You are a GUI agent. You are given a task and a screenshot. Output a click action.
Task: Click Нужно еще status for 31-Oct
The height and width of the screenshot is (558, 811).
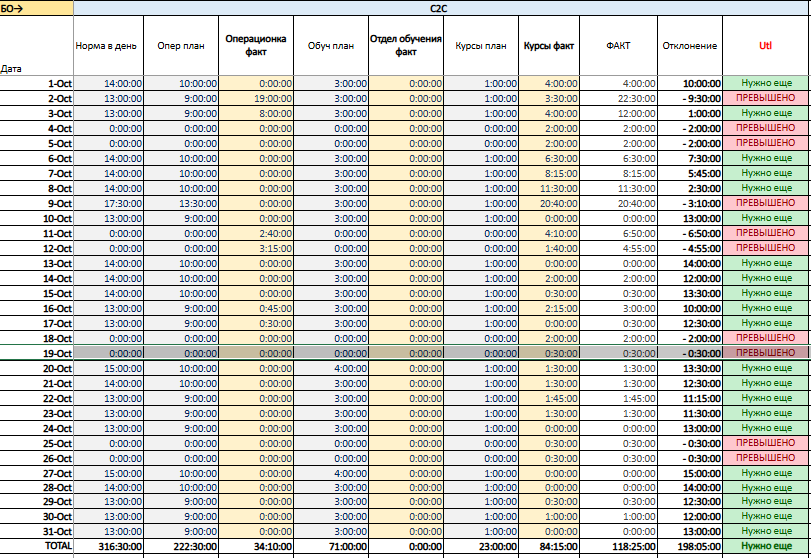point(765,531)
